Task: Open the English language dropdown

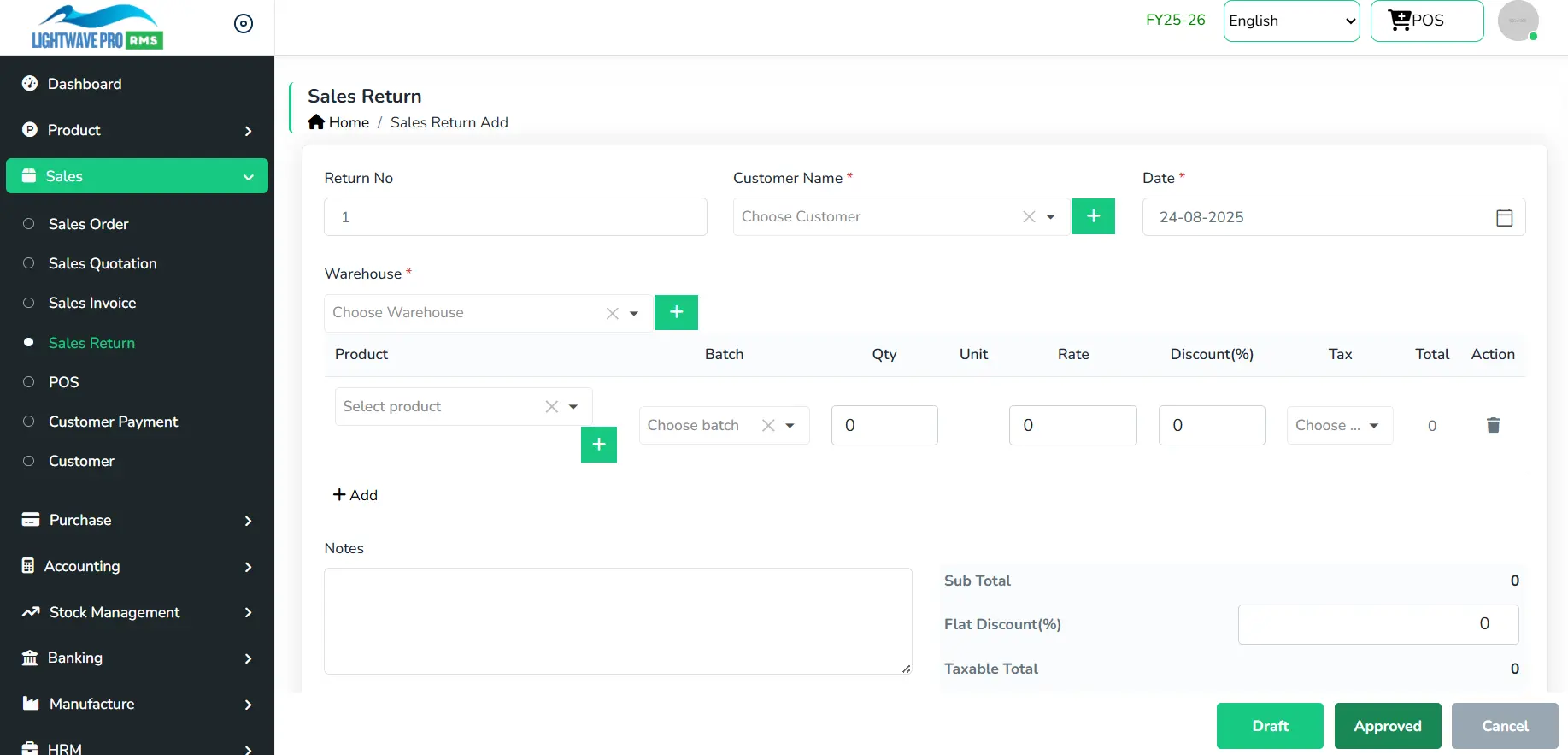Action: 1290,21
